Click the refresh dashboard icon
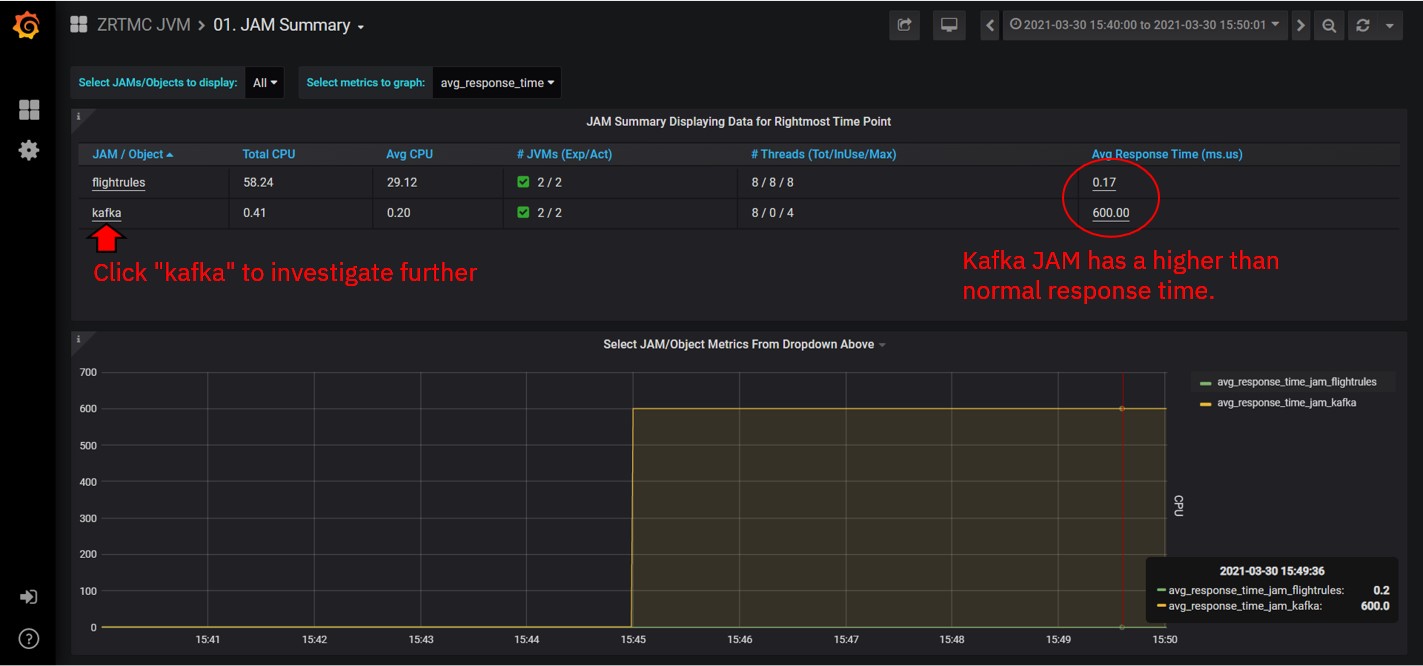This screenshot has height=666, width=1423. (x=1362, y=26)
